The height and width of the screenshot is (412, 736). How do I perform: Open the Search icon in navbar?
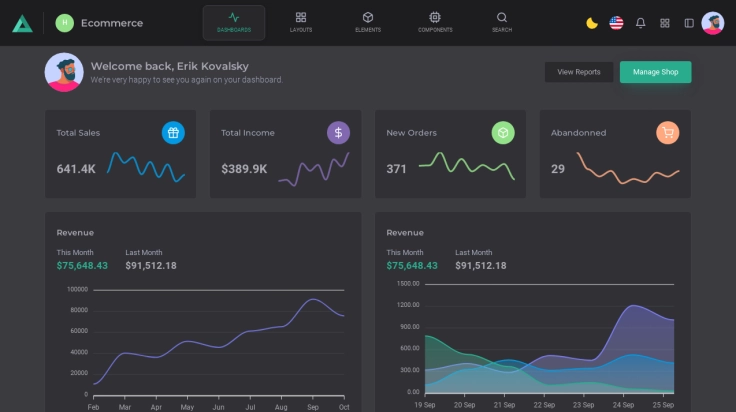pyautogui.click(x=502, y=22)
